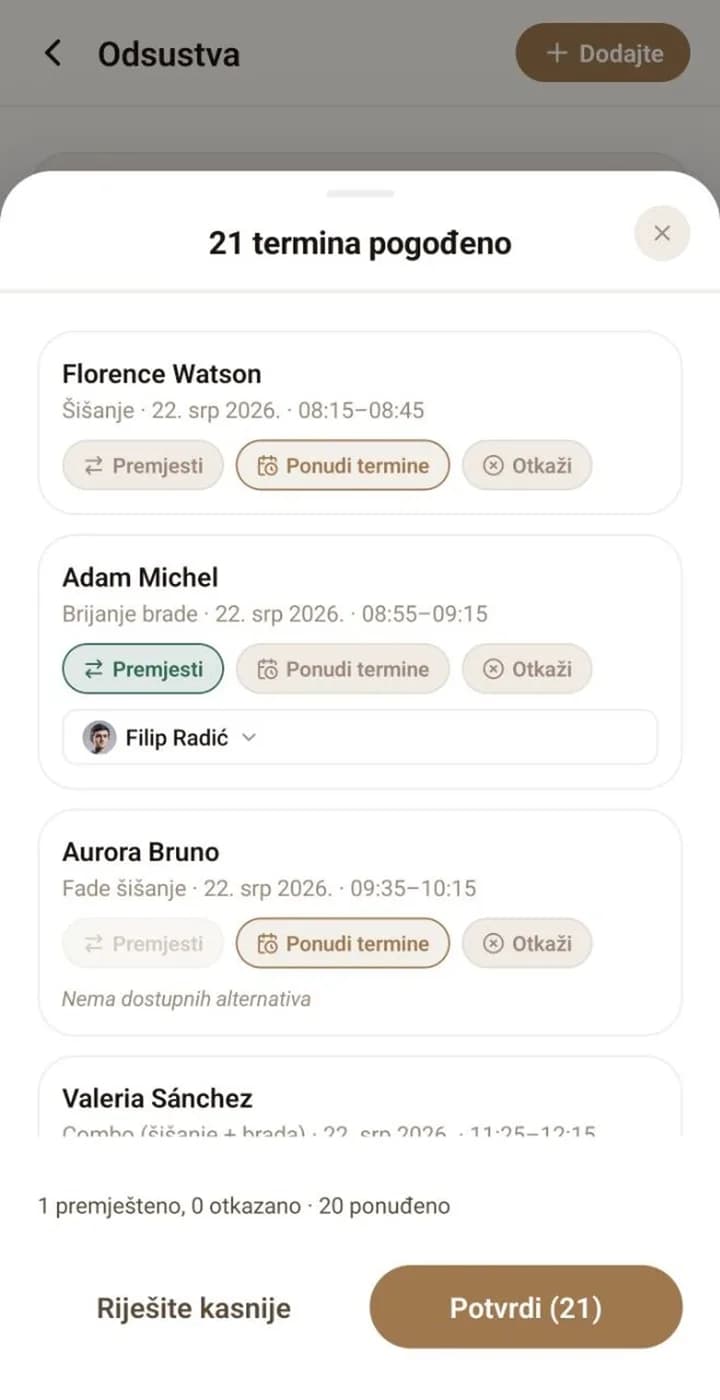Tap the Odsustva page title
Image resolution: width=720 pixels, height=1400 pixels.
point(169,53)
